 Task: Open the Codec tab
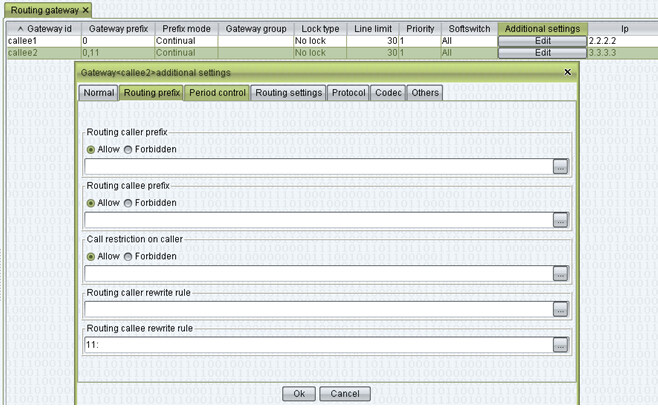(387, 93)
